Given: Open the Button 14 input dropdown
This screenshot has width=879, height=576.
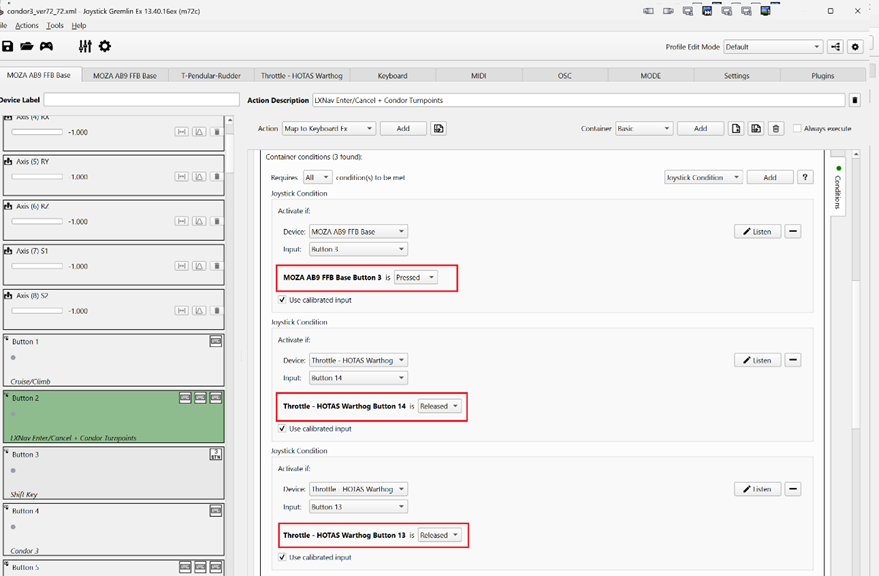Looking at the screenshot, I should 358,378.
